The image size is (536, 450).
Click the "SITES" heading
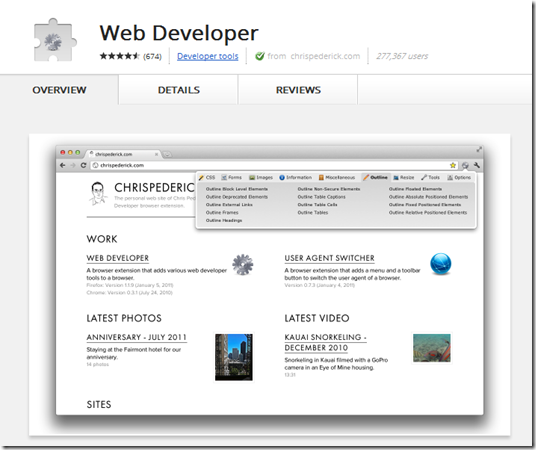click(99, 405)
